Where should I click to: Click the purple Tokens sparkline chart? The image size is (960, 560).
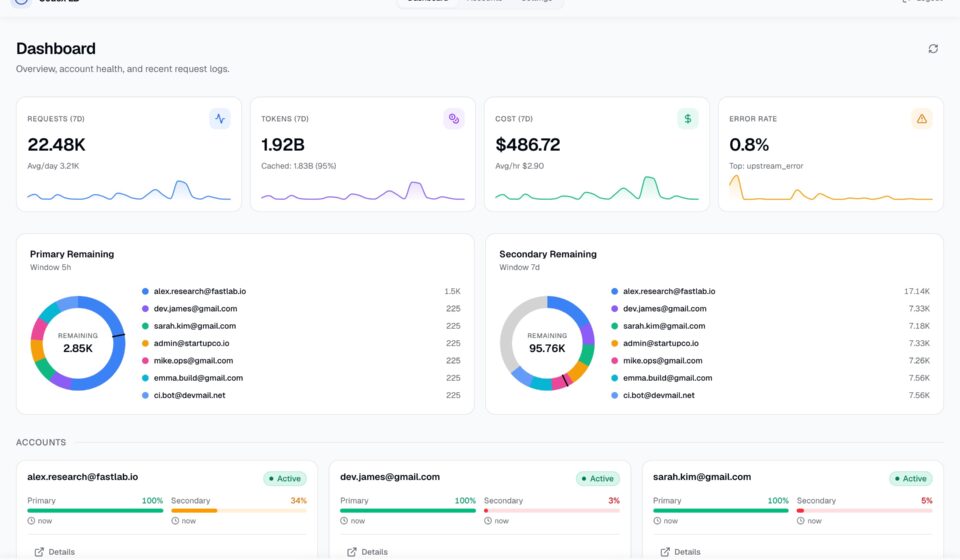[362, 190]
